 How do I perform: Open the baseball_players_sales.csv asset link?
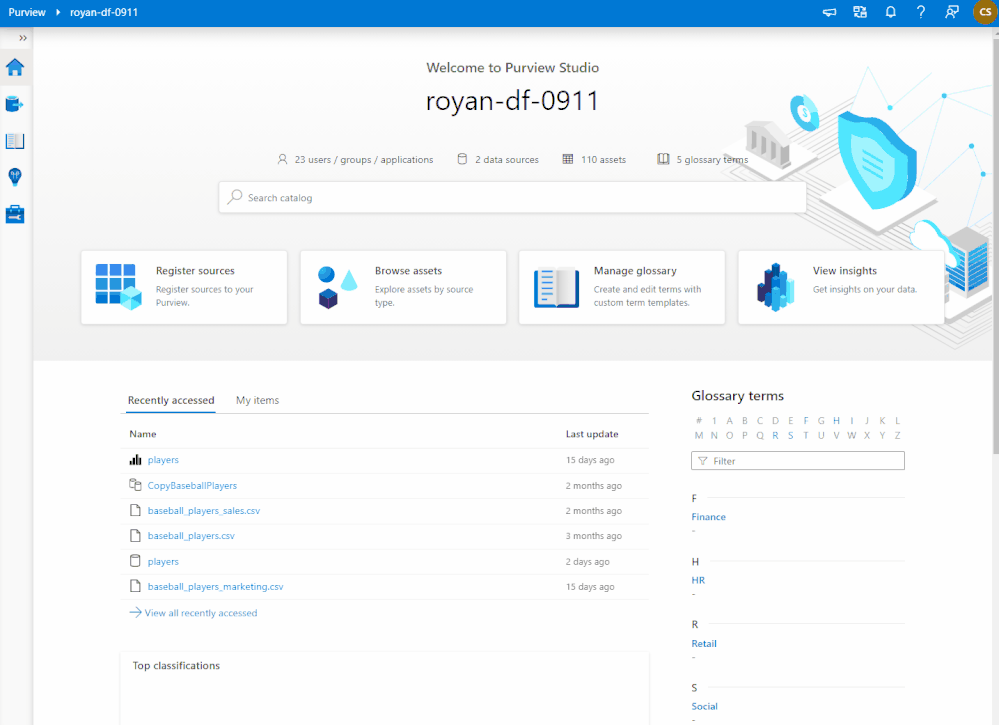pyautogui.click(x=204, y=511)
